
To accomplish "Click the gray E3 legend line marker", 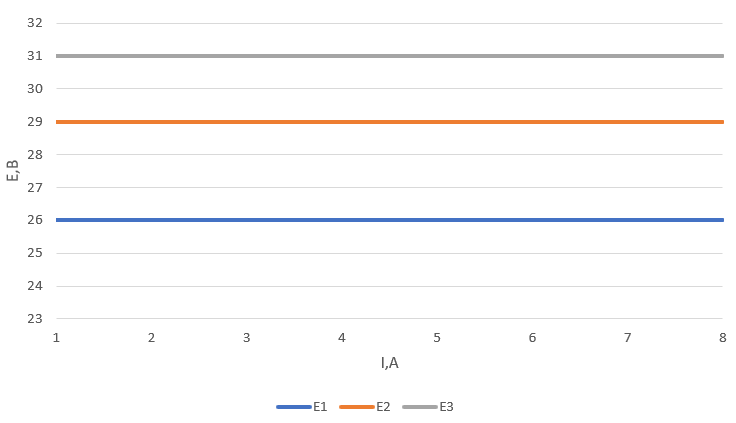I will [x=420, y=407].
